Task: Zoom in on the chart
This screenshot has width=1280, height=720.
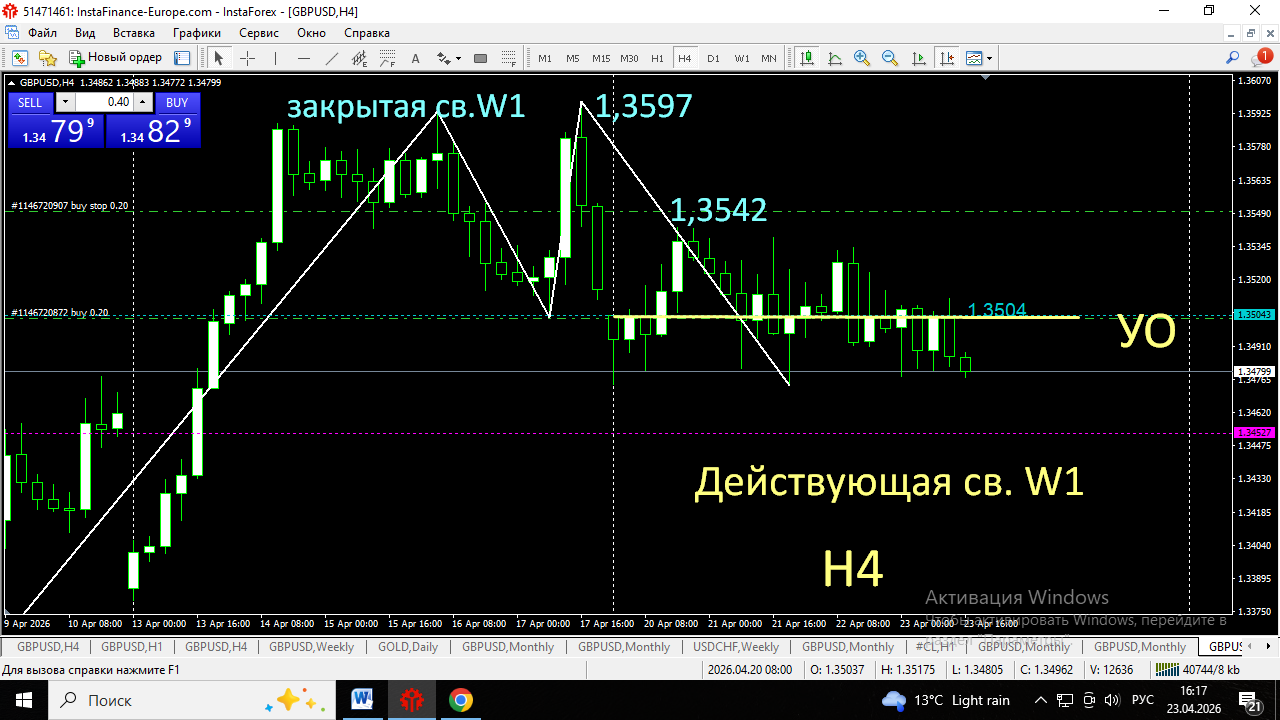Action: [x=862, y=58]
